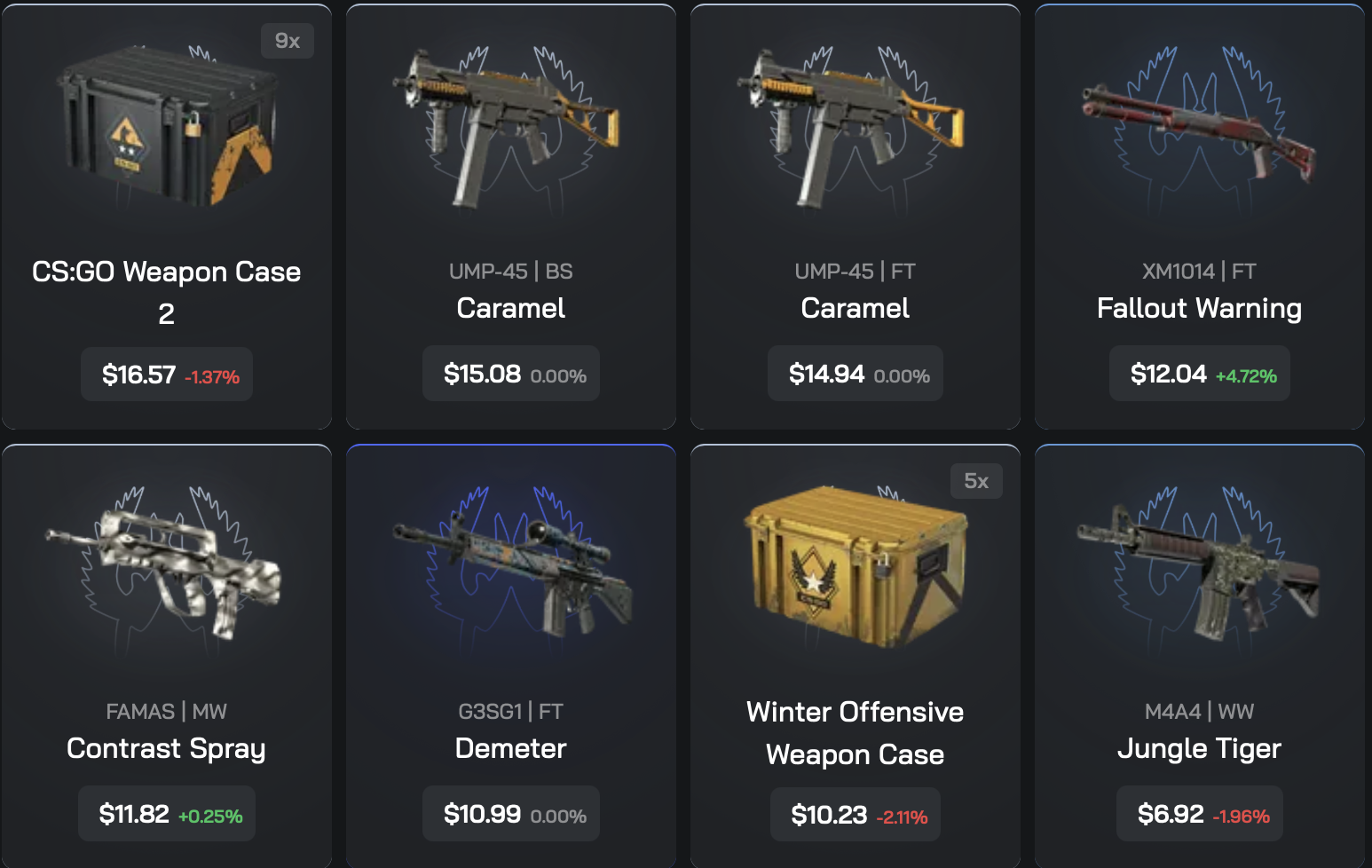This screenshot has width=1372, height=868.
Task: Click the 9x quantity badge
Action: 288,41
